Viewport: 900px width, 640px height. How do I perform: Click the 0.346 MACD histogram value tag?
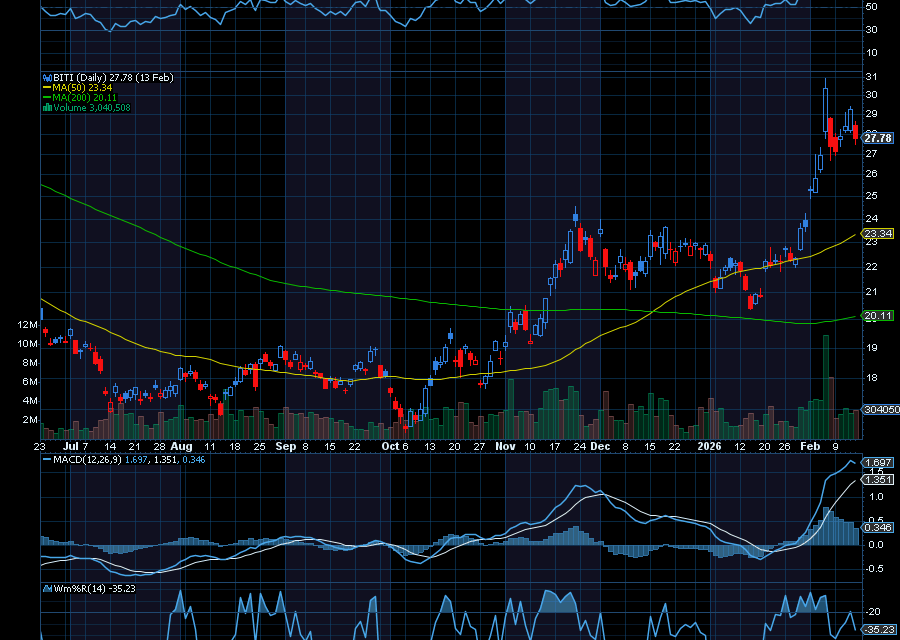878,526
